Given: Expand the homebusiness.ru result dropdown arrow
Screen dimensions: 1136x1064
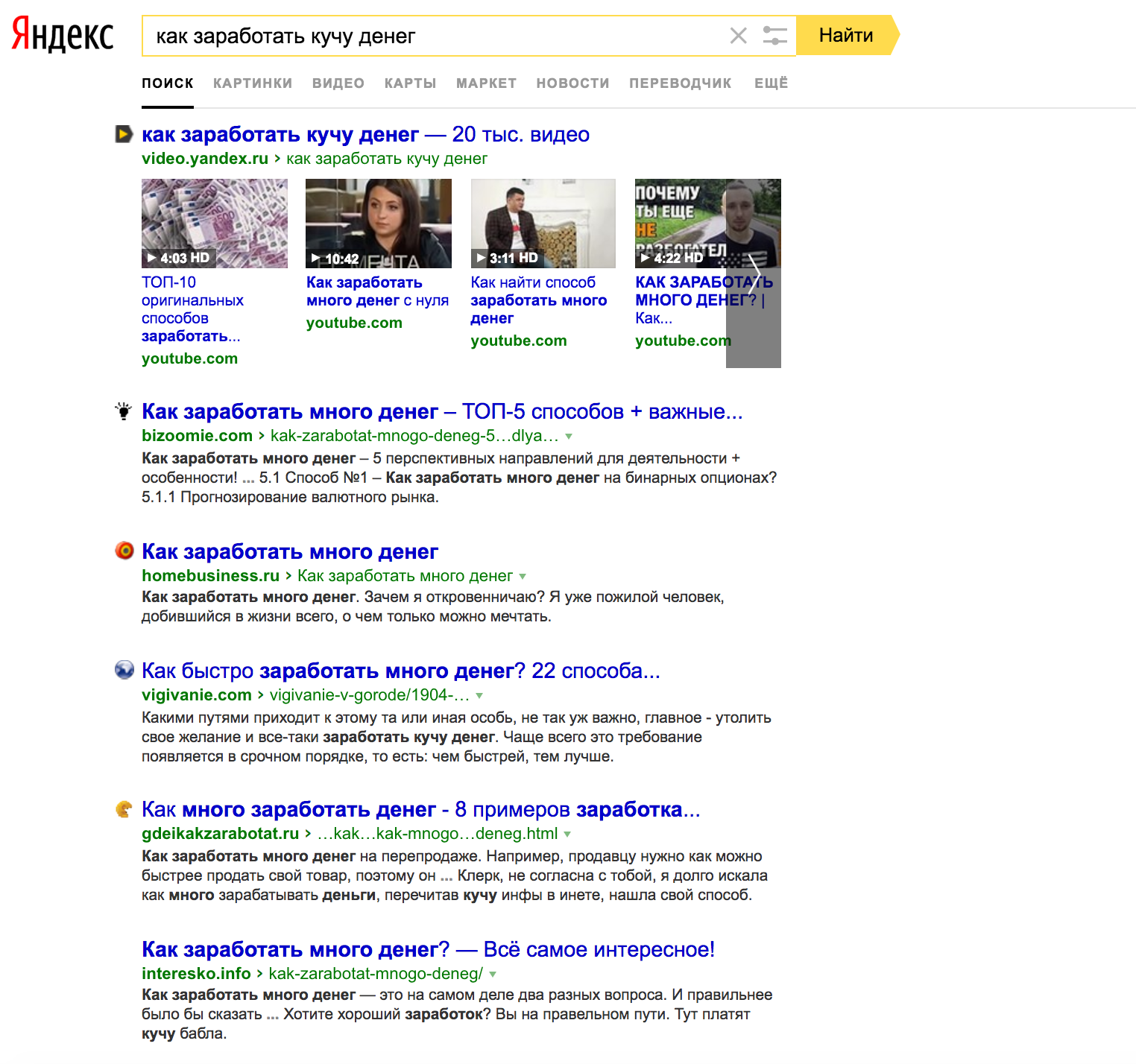Looking at the screenshot, I should tap(523, 577).
